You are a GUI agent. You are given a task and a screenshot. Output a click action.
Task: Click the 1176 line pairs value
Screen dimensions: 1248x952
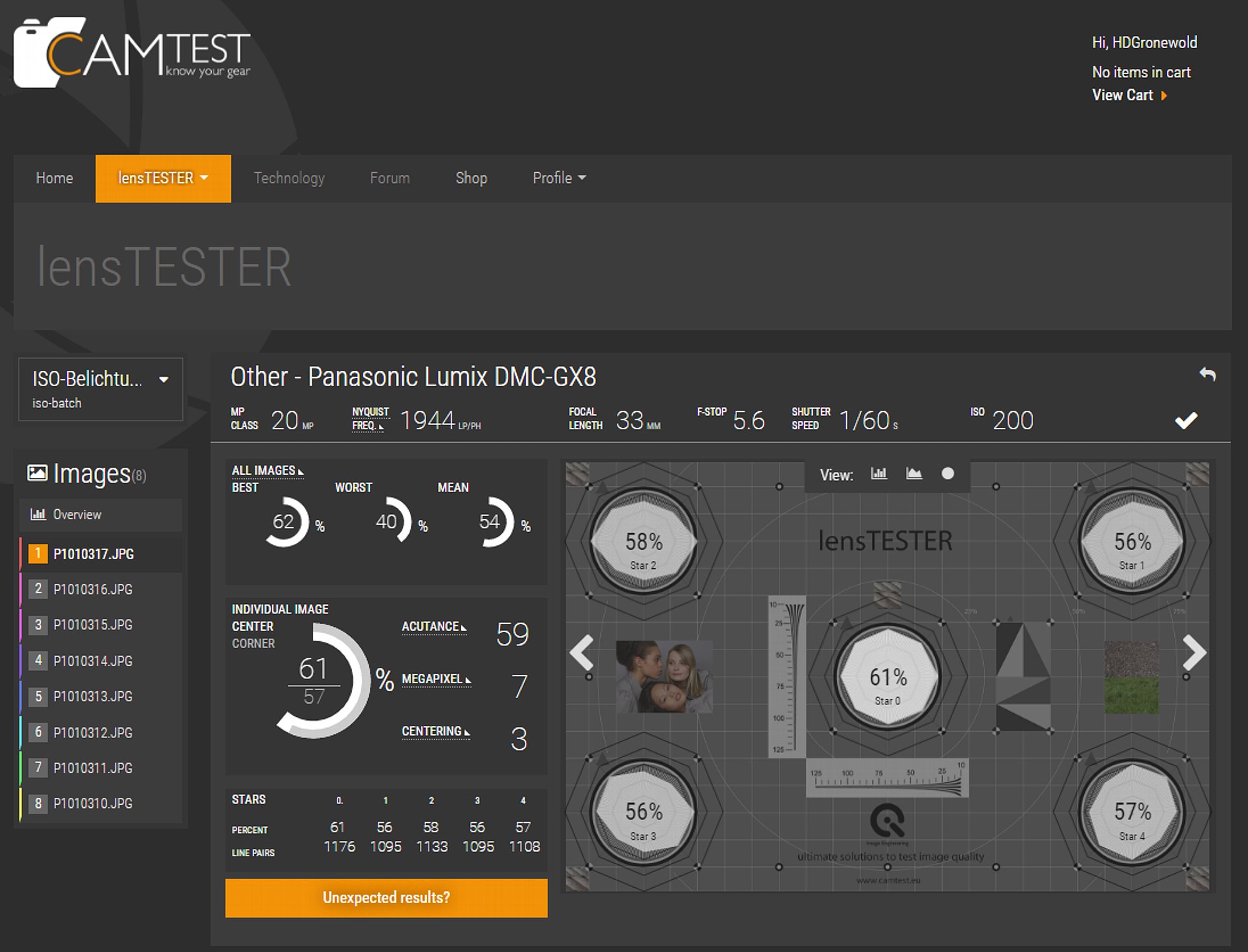click(x=339, y=847)
